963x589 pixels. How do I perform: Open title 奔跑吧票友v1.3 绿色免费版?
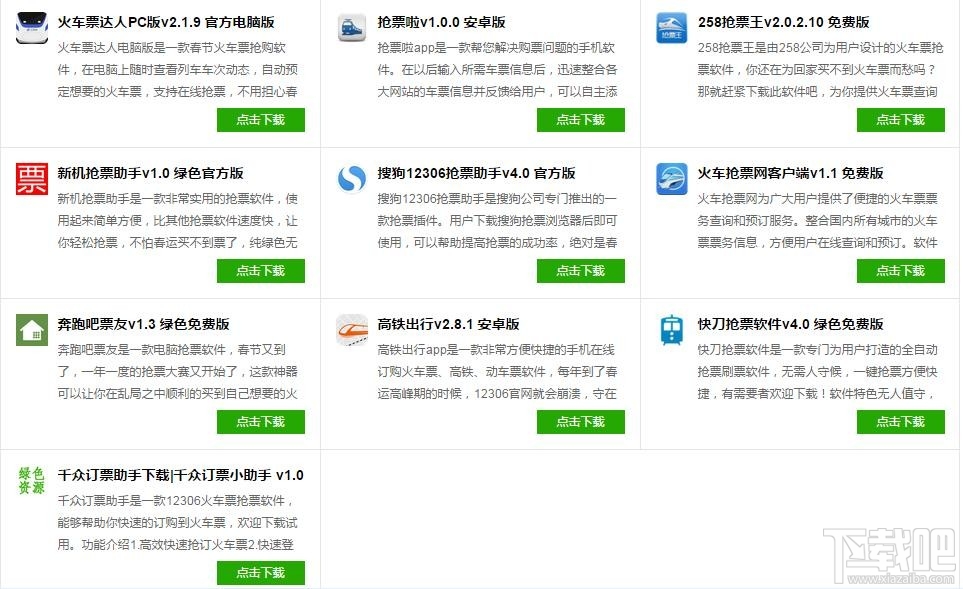(x=143, y=324)
